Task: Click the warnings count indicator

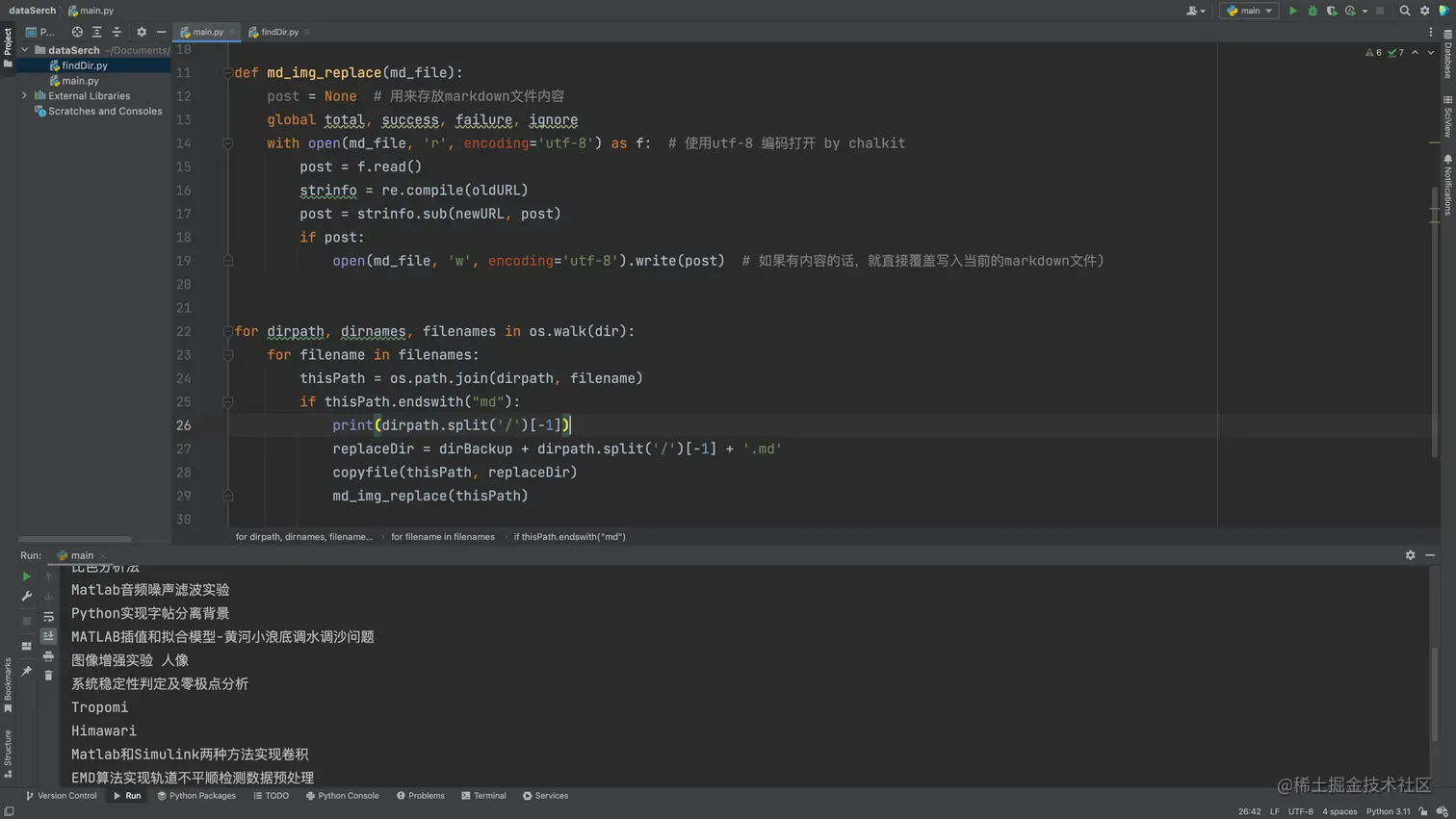Action: click(x=1373, y=53)
